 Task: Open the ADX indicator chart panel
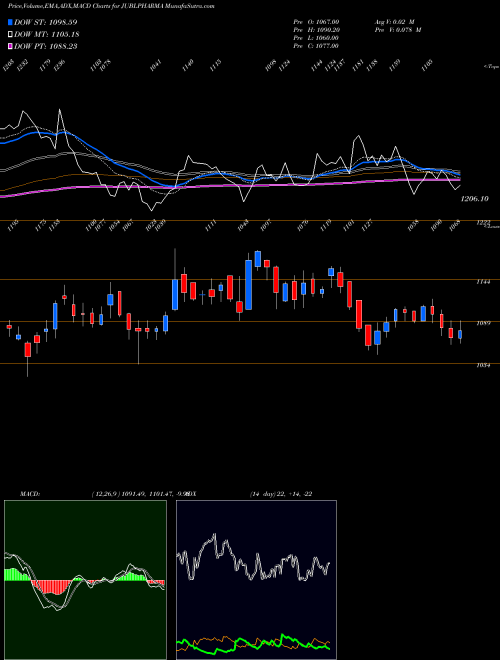click(256, 580)
